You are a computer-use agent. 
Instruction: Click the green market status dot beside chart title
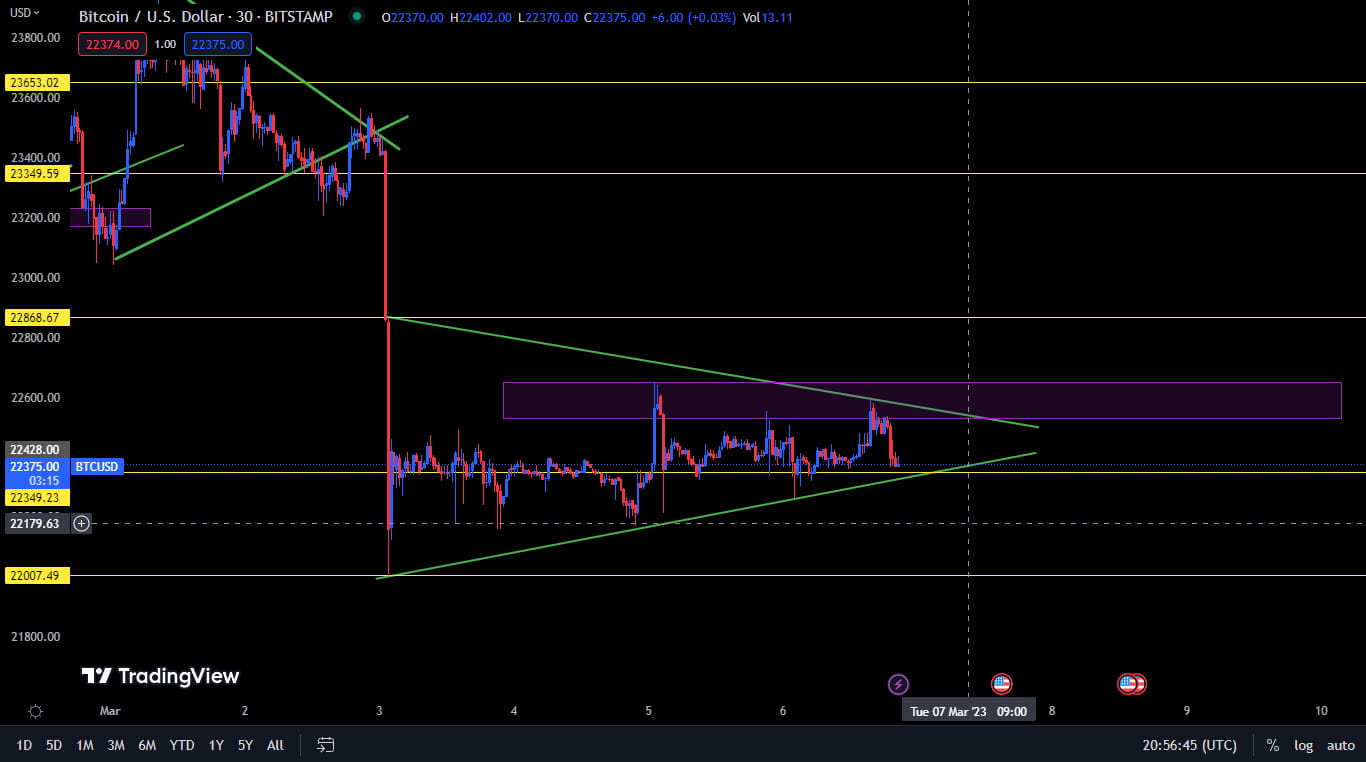click(355, 17)
